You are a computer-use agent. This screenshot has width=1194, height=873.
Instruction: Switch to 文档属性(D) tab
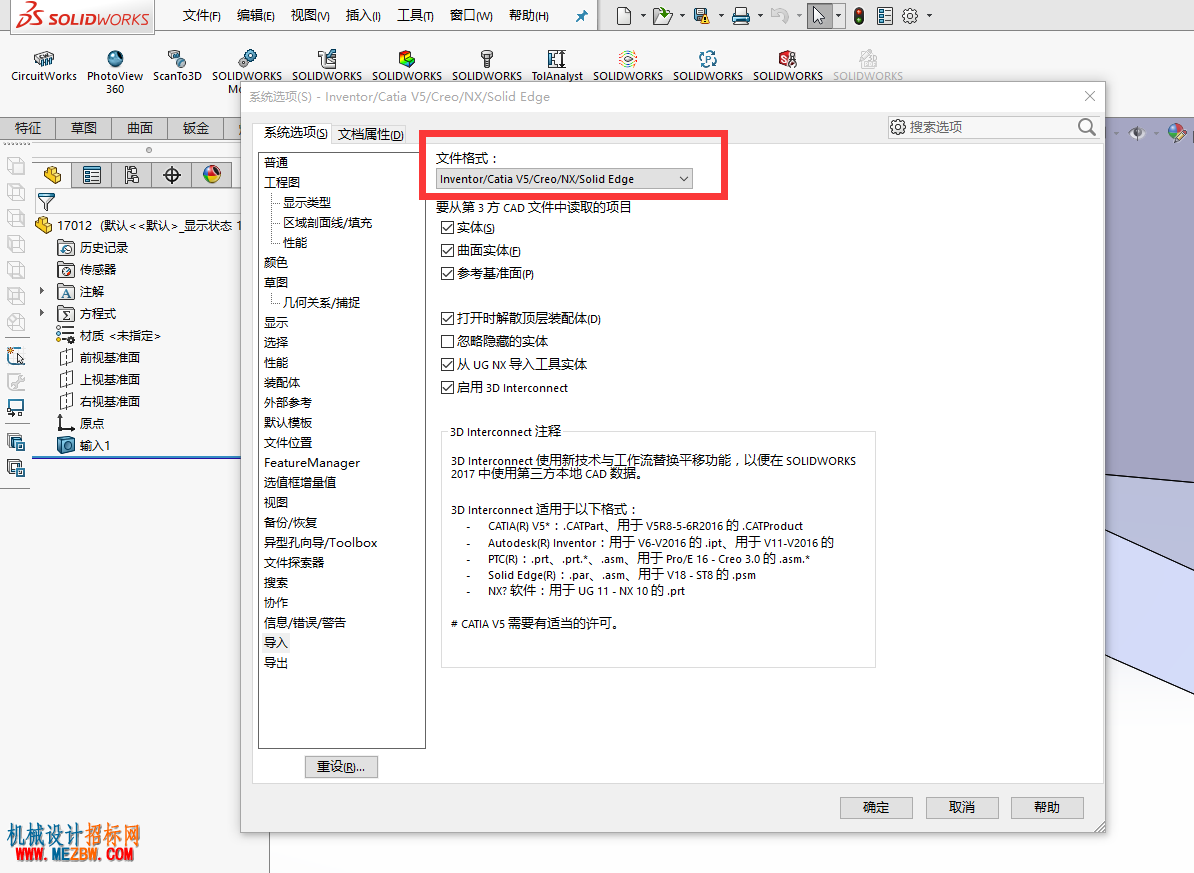371,134
